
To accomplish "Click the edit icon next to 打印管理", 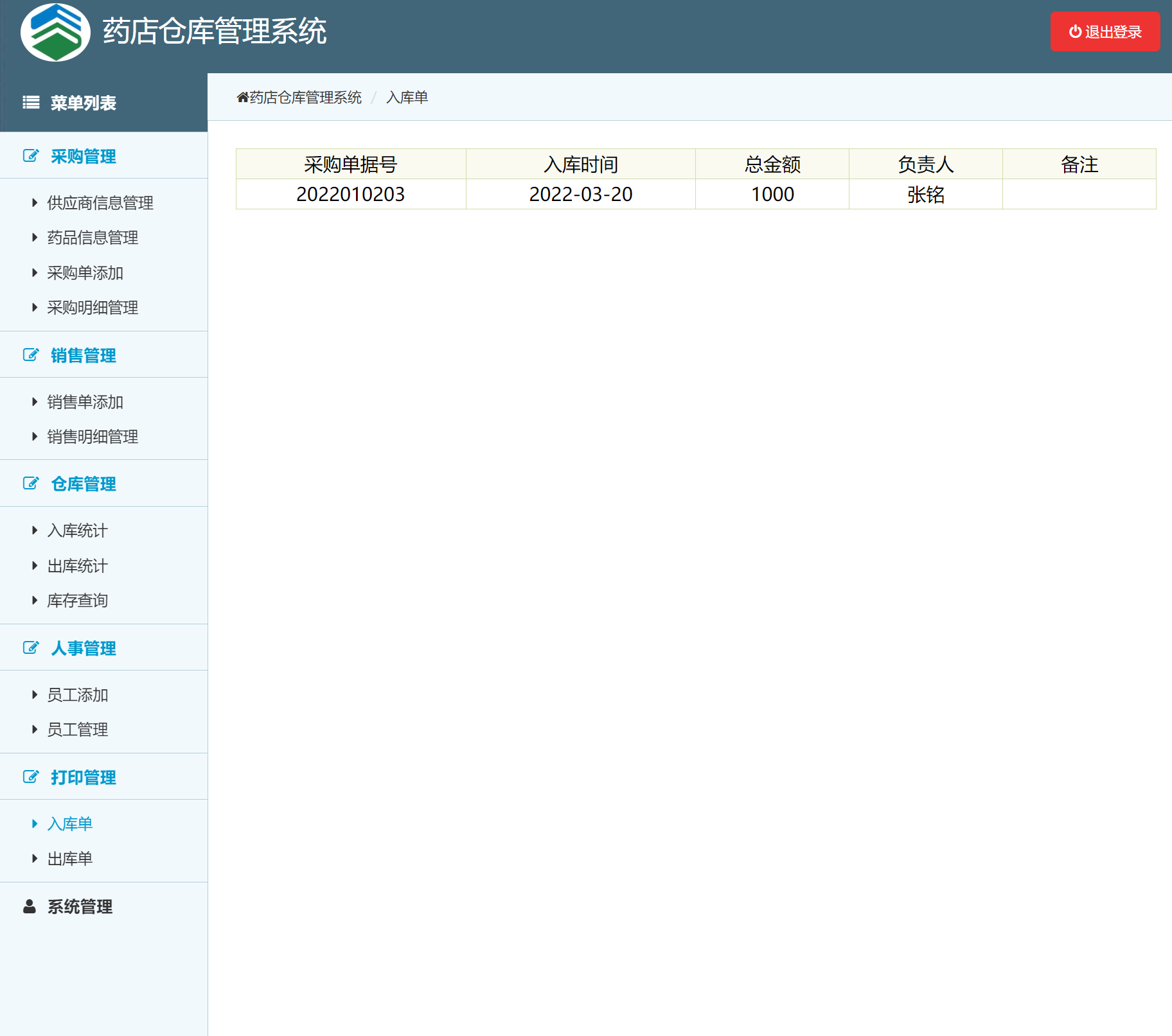I will 30,776.
